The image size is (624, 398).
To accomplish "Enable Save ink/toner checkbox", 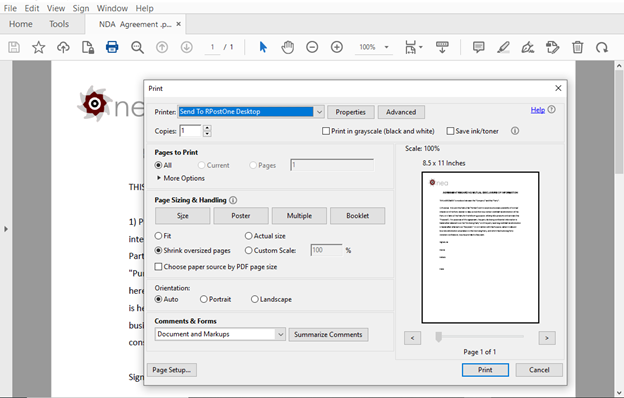I will pos(450,131).
